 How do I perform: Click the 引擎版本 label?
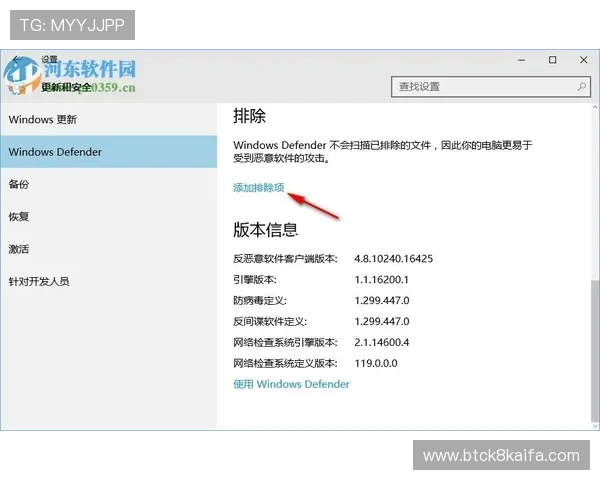coord(255,279)
